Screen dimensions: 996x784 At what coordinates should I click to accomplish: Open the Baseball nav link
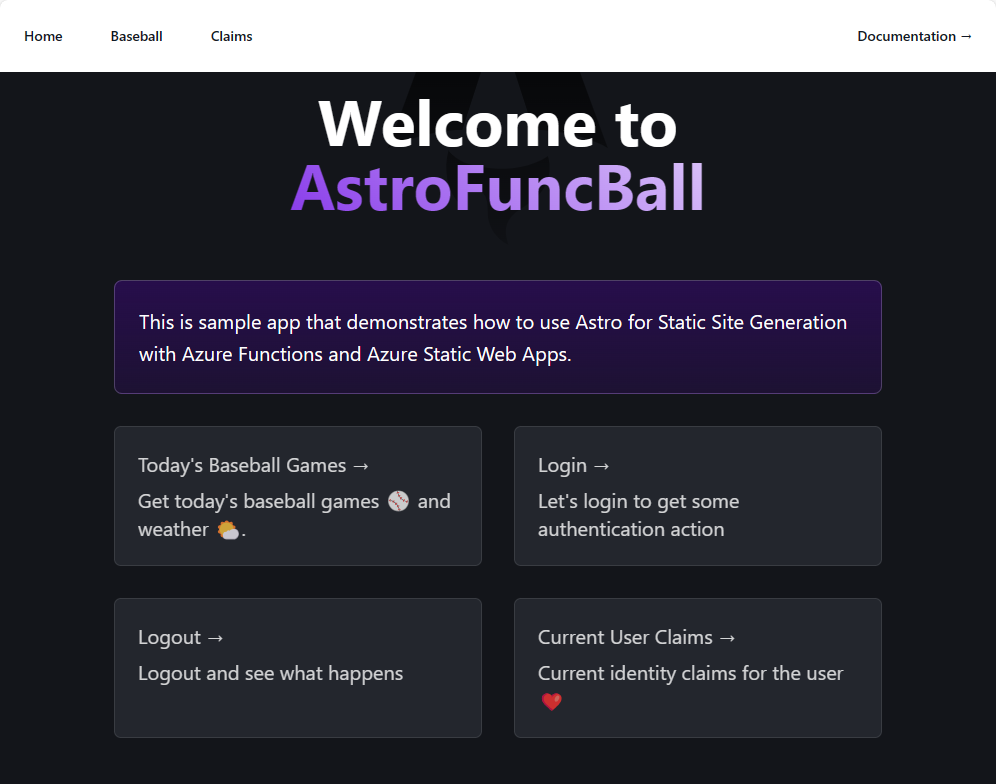(137, 36)
